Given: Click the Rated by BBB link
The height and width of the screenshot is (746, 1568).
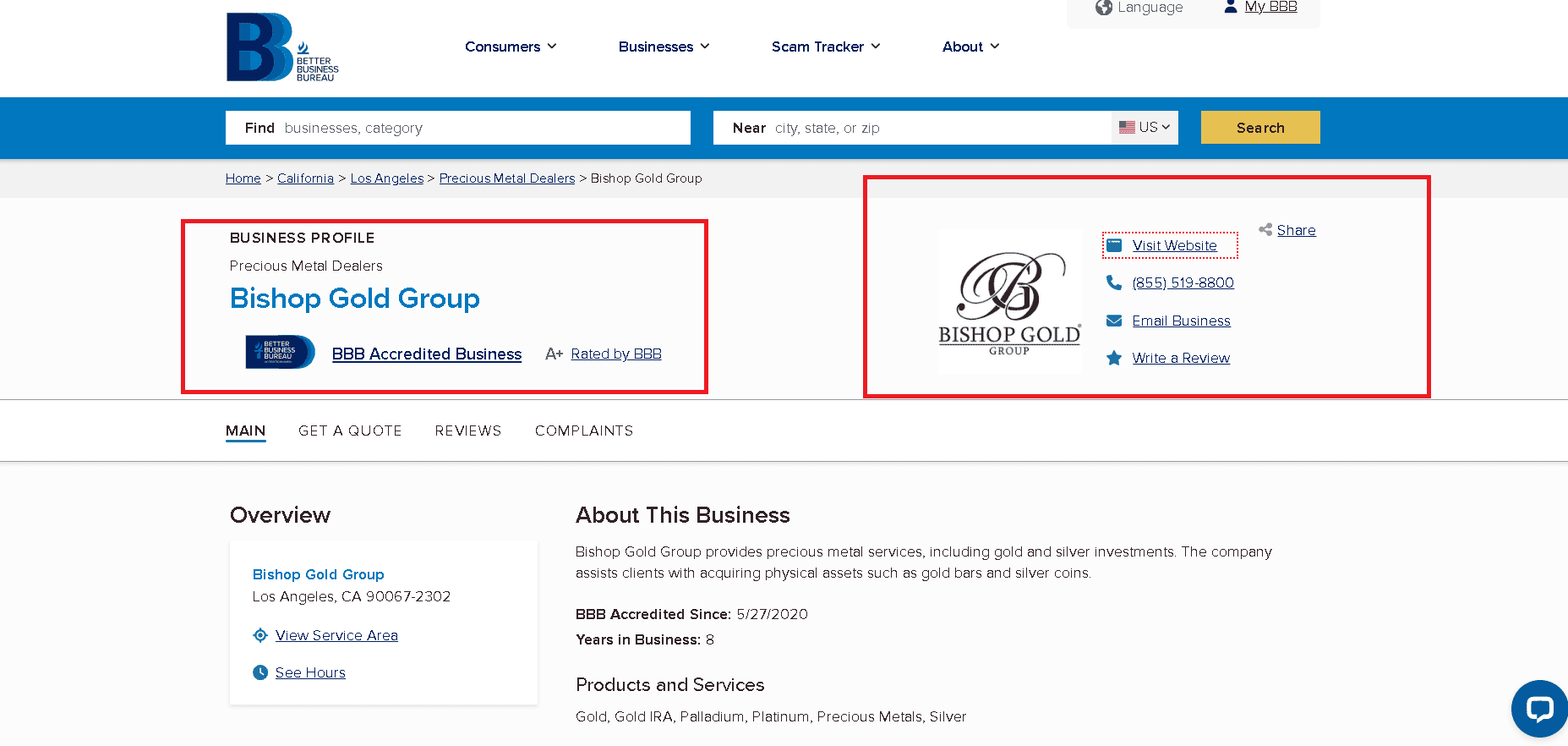Looking at the screenshot, I should tap(616, 354).
